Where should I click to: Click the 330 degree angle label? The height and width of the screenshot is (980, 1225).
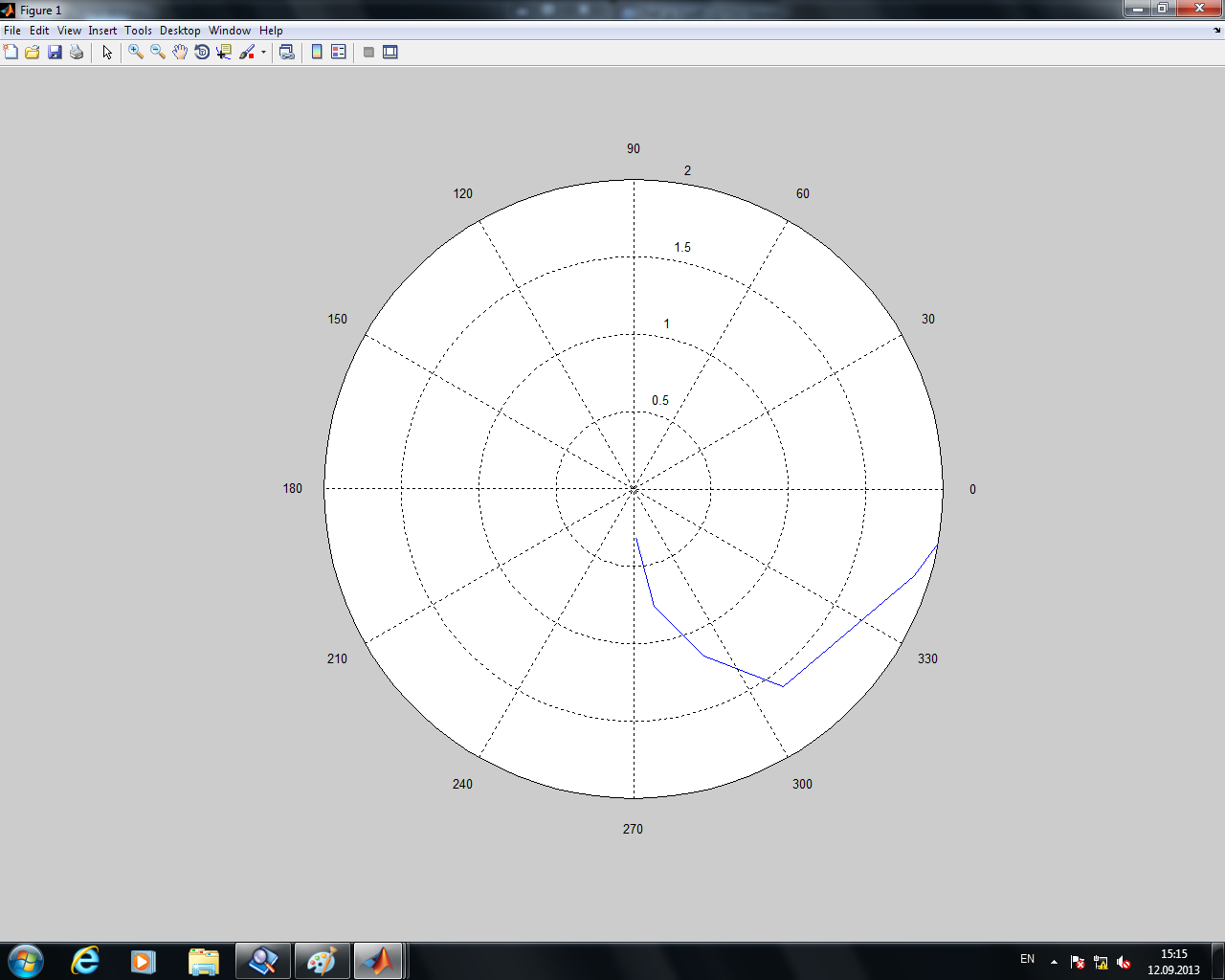pos(927,658)
